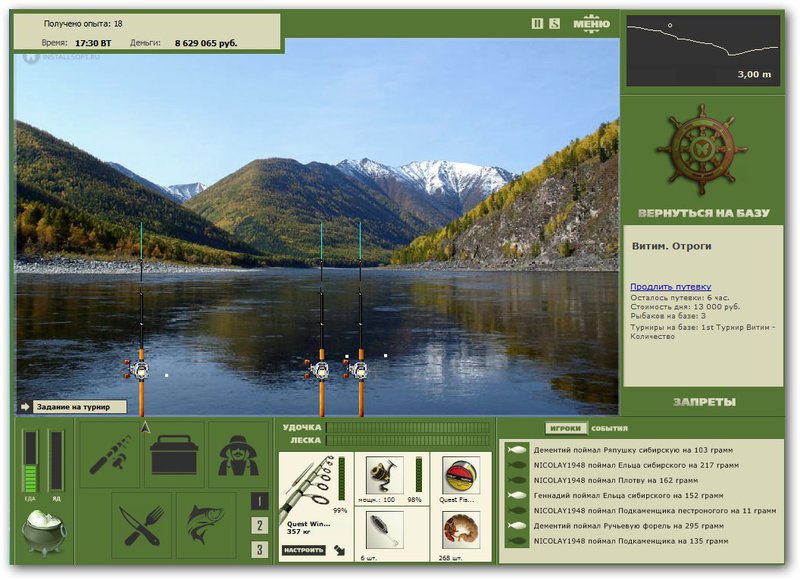Click text Геннадий поймал Ельца сибирского на 152 грамм

[x=628, y=495]
